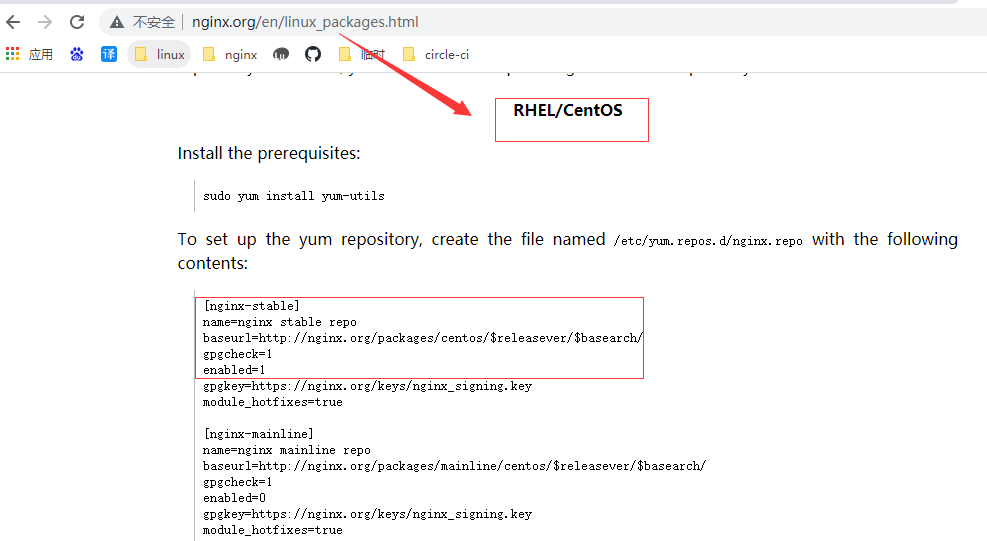Click the stable baseurl line
This screenshot has width=987, height=541.
coord(422,338)
